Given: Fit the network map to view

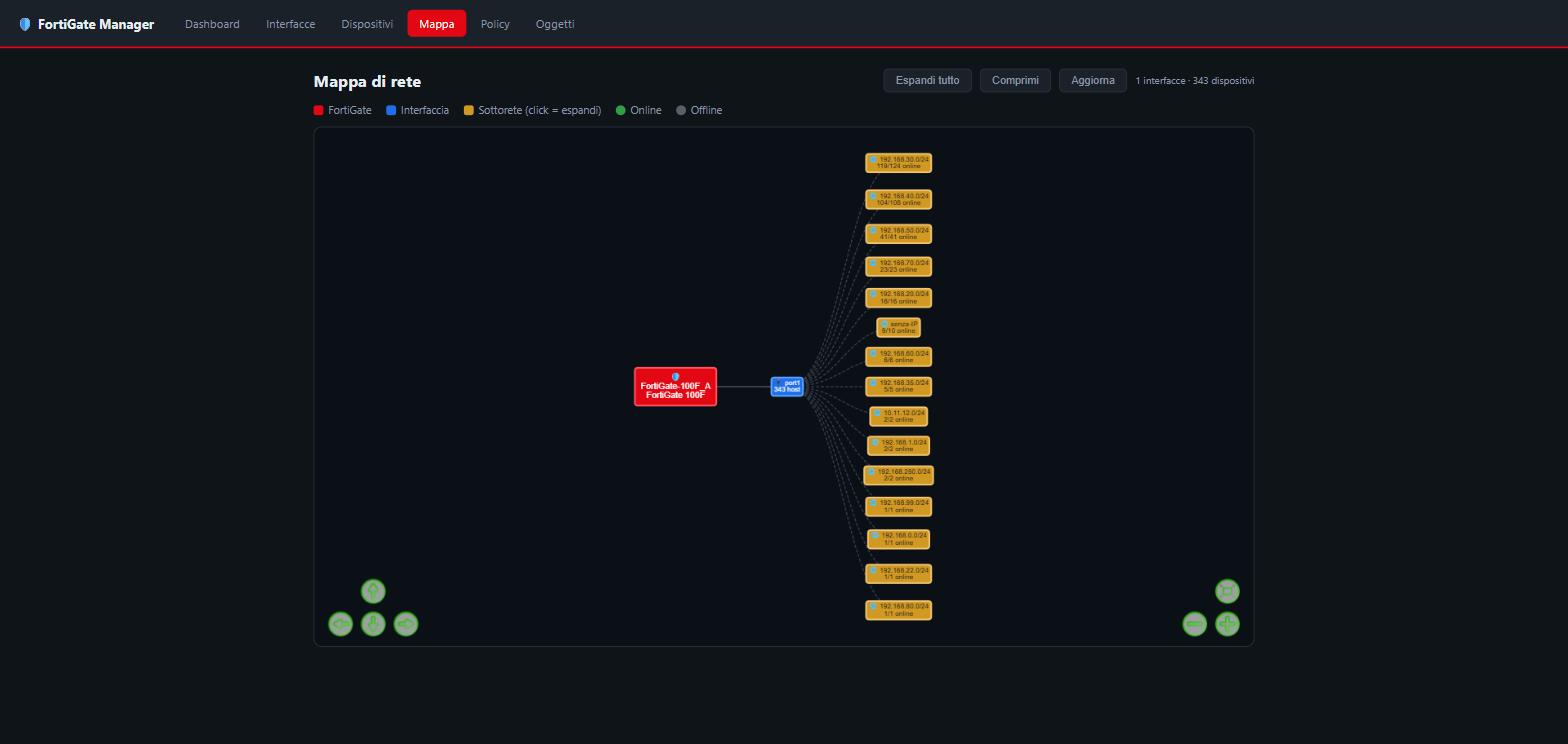Looking at the screenshot, I should [x=1227, y=591].
